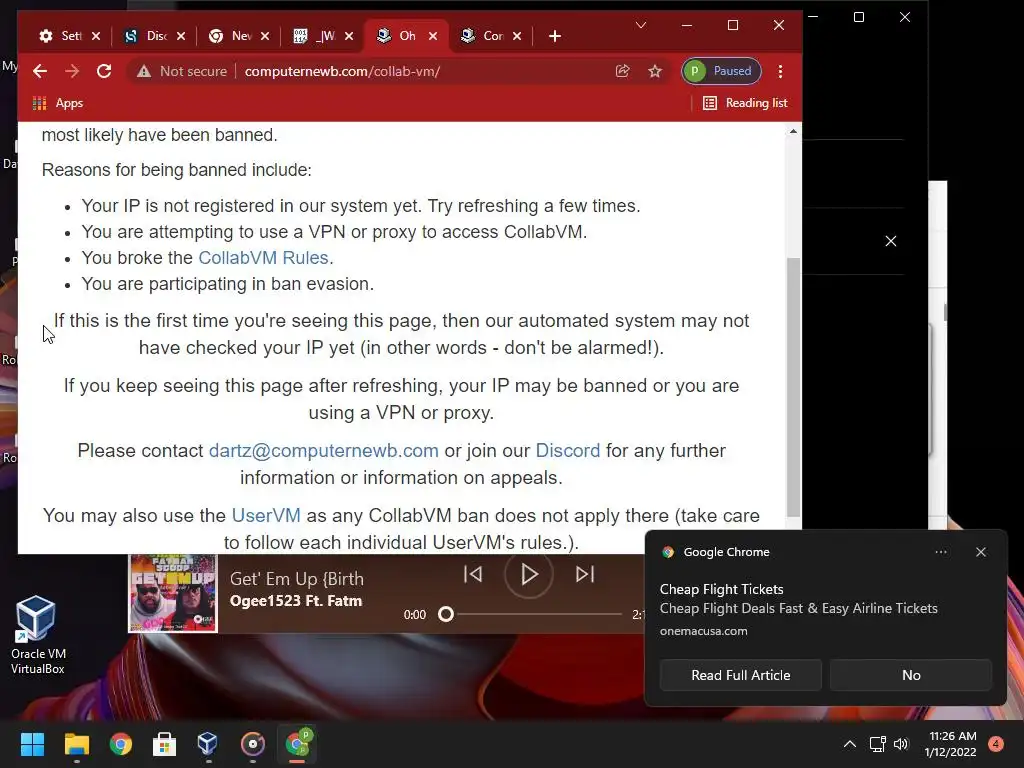Image resolution: width=1024 pixels, height=768 pixels.
Task: Open the clock showing 11:26 AM
Action: pos(950,744)
